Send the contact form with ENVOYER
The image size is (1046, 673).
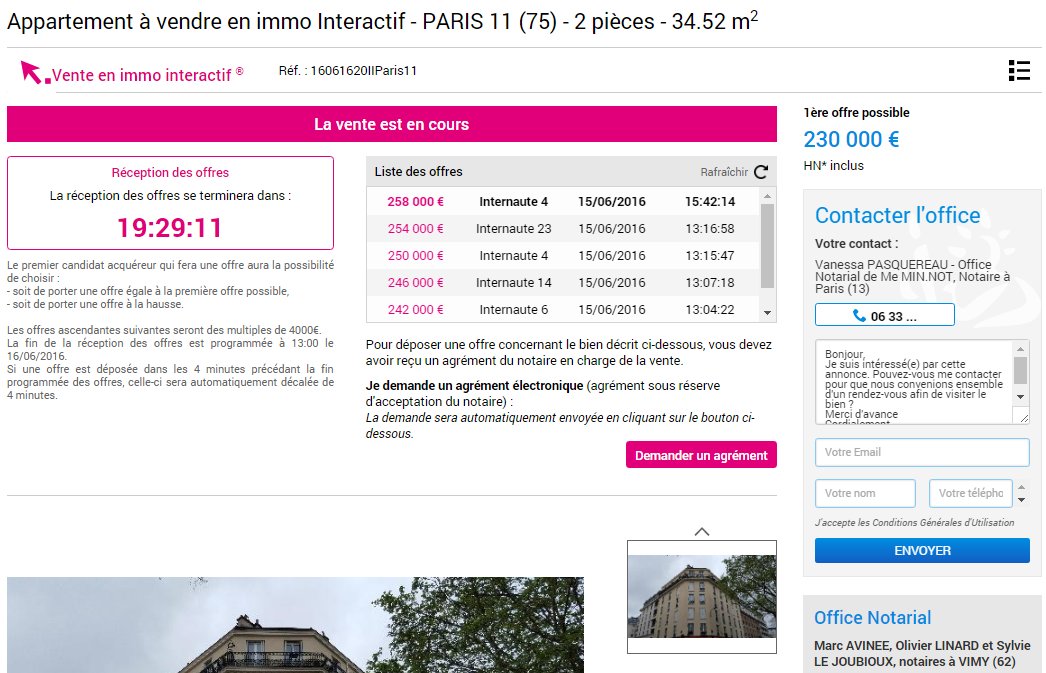(x=921, y=550)
